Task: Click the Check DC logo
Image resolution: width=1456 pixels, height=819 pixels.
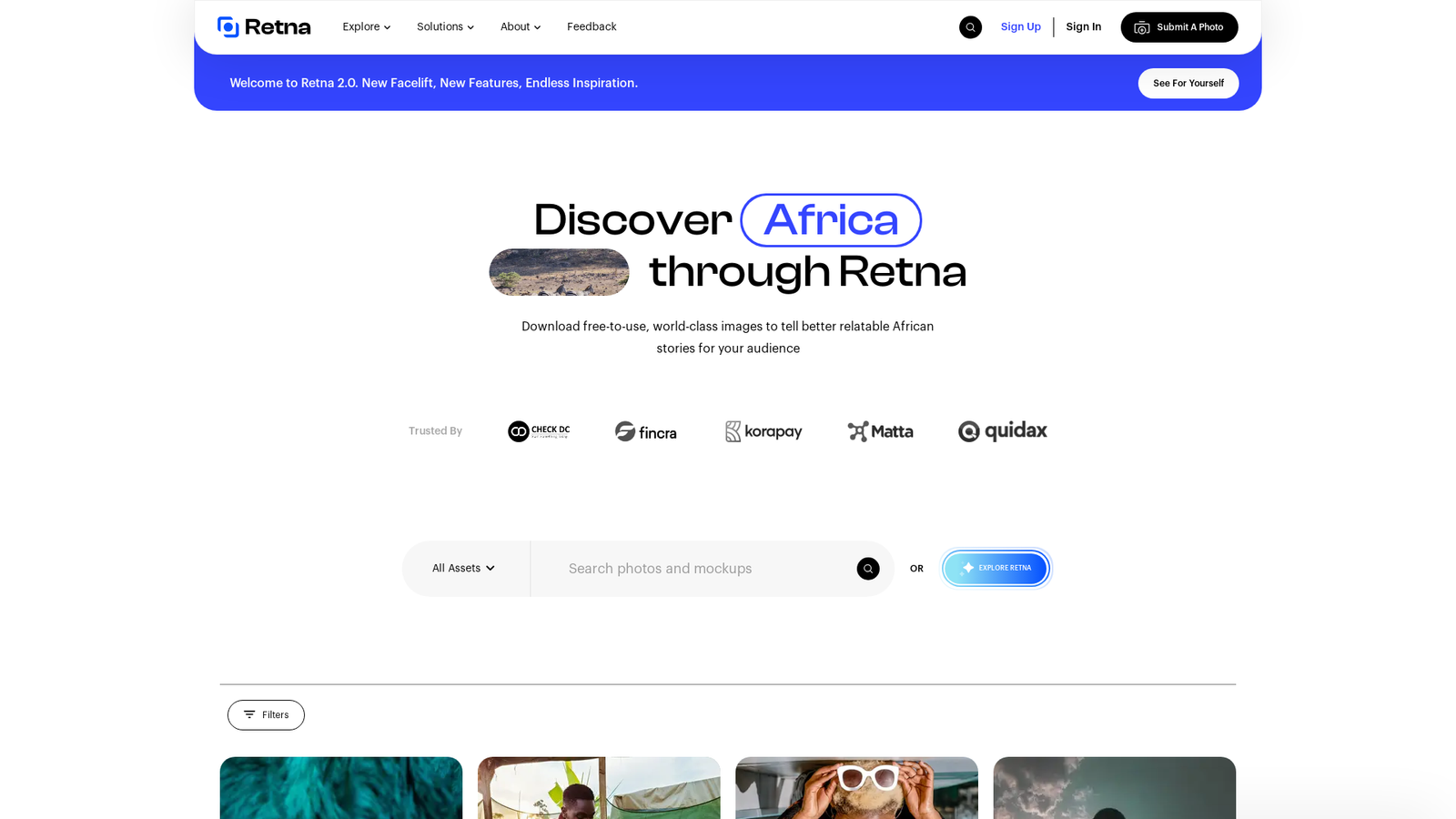Action: click(539, 431)
